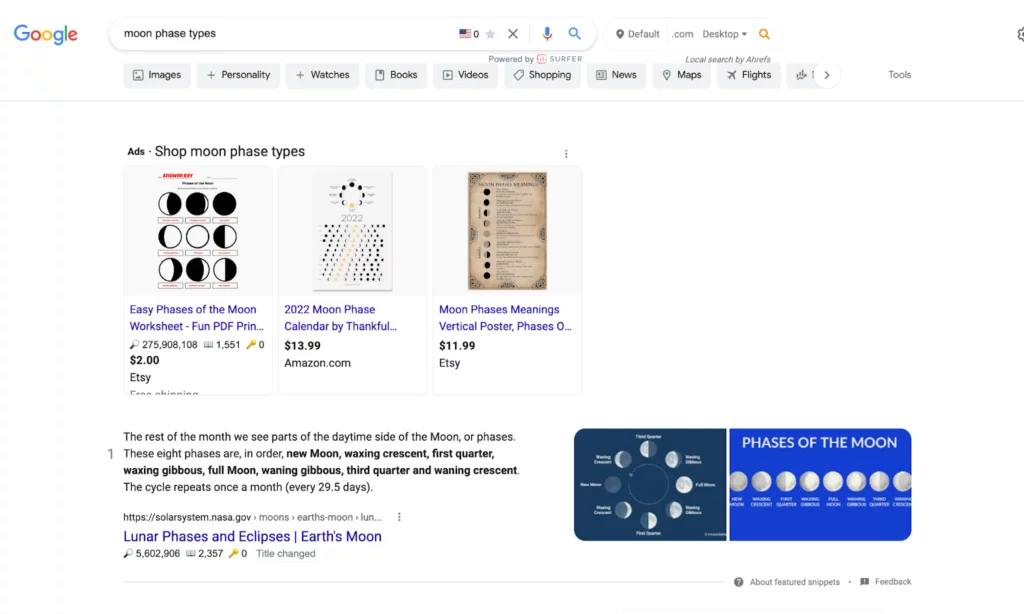Click the Local search by Ahrefs label
The image size is (1024, 614).
pos(728,59)
